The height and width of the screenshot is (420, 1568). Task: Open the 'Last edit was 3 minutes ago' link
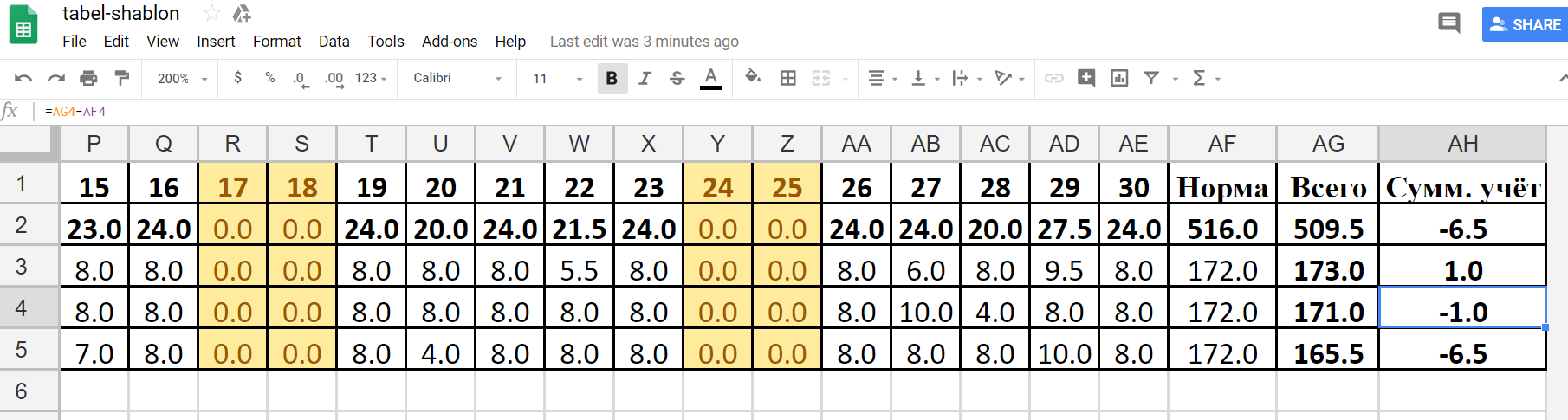644,42
